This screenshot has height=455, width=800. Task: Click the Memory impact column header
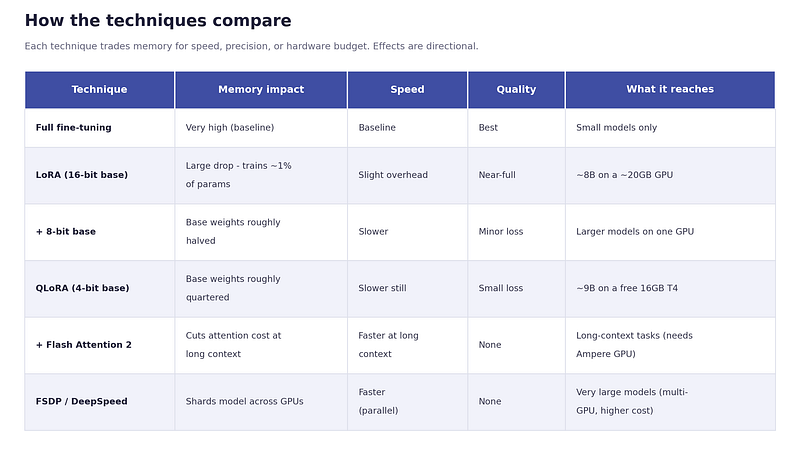pos(261,90)
